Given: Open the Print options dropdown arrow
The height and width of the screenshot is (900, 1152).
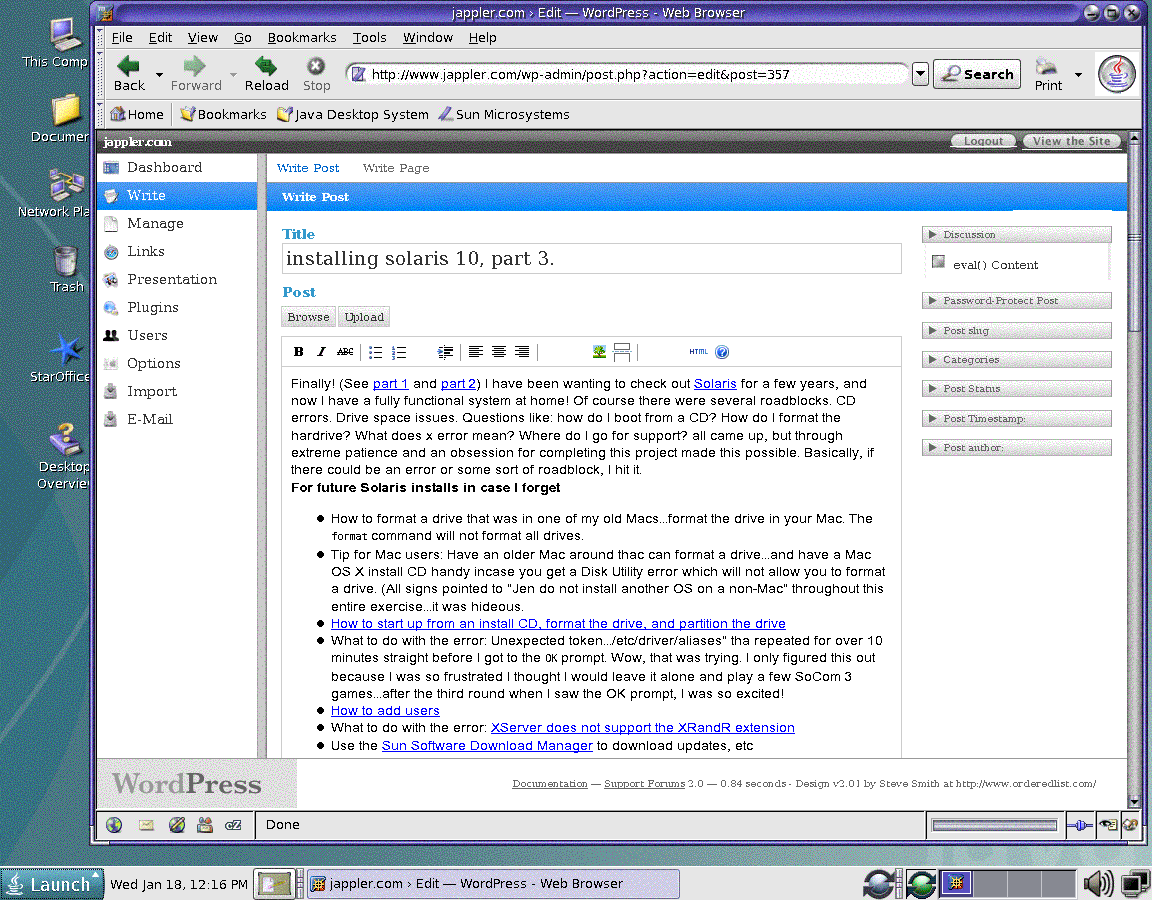Looking at the screenshot, I should point(1078,75).
